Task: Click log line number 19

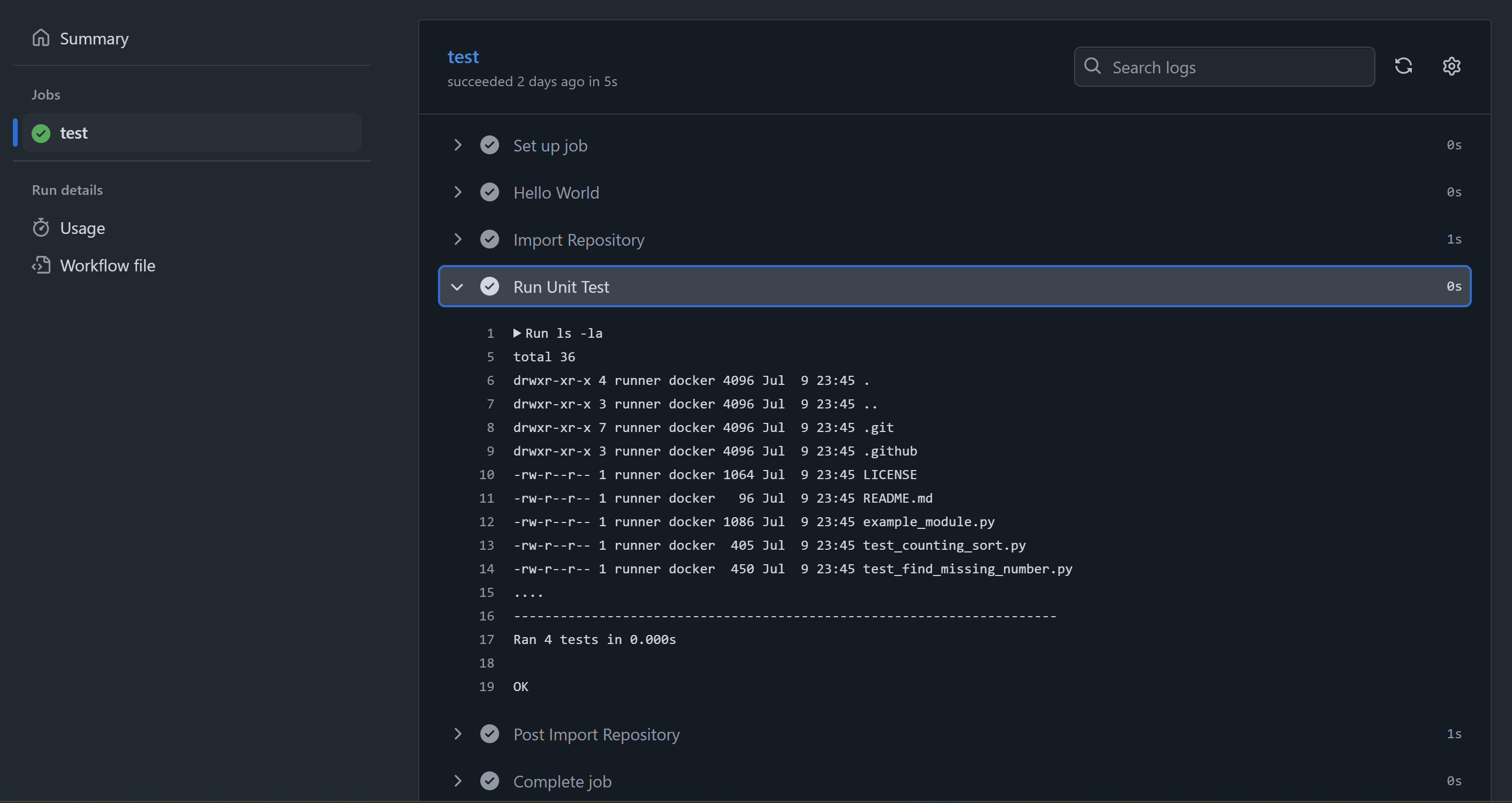Action: [487, 686]
